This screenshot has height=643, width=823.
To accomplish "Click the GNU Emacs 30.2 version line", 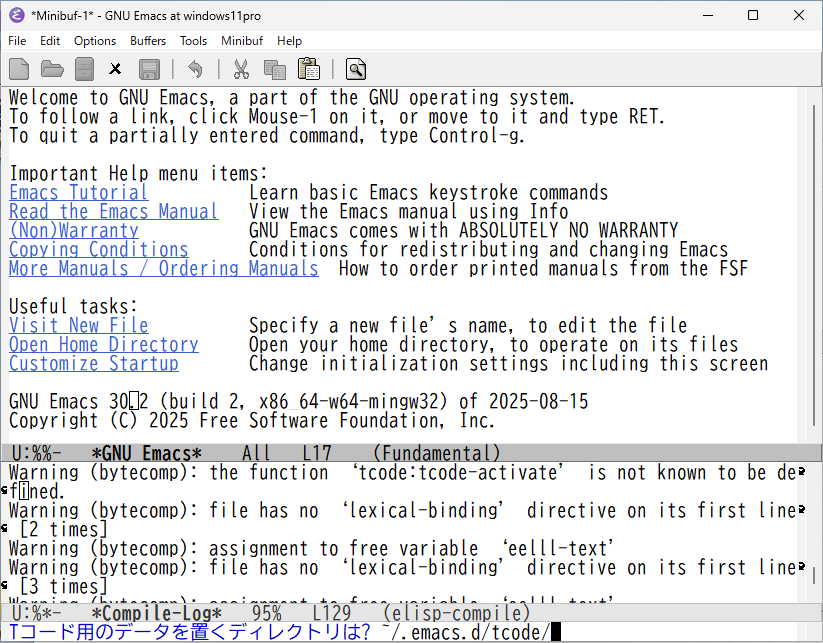I will point(299,402).
